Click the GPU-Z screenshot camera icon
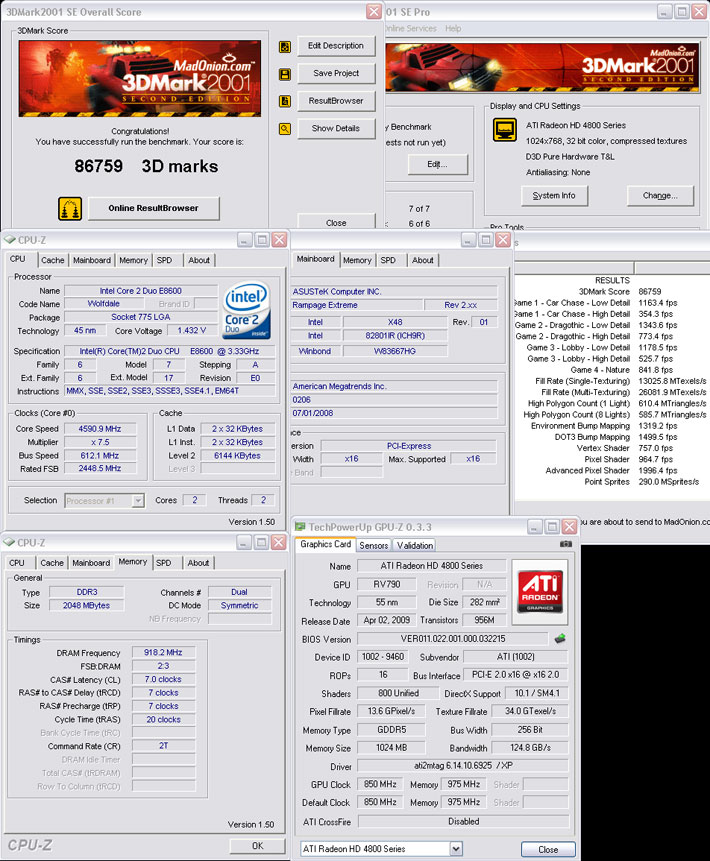The width and height of the screenshot is (710, 861). (x=565, y=544)
